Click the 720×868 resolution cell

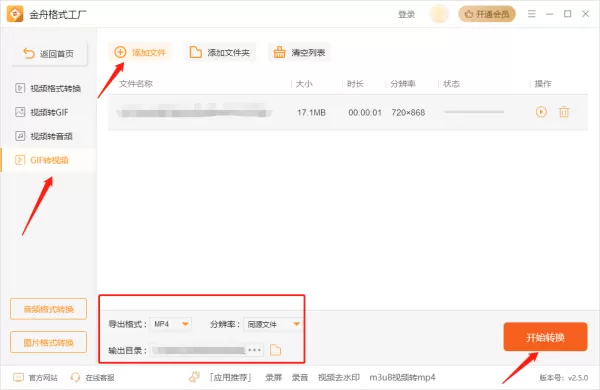(x=408, y=113)
